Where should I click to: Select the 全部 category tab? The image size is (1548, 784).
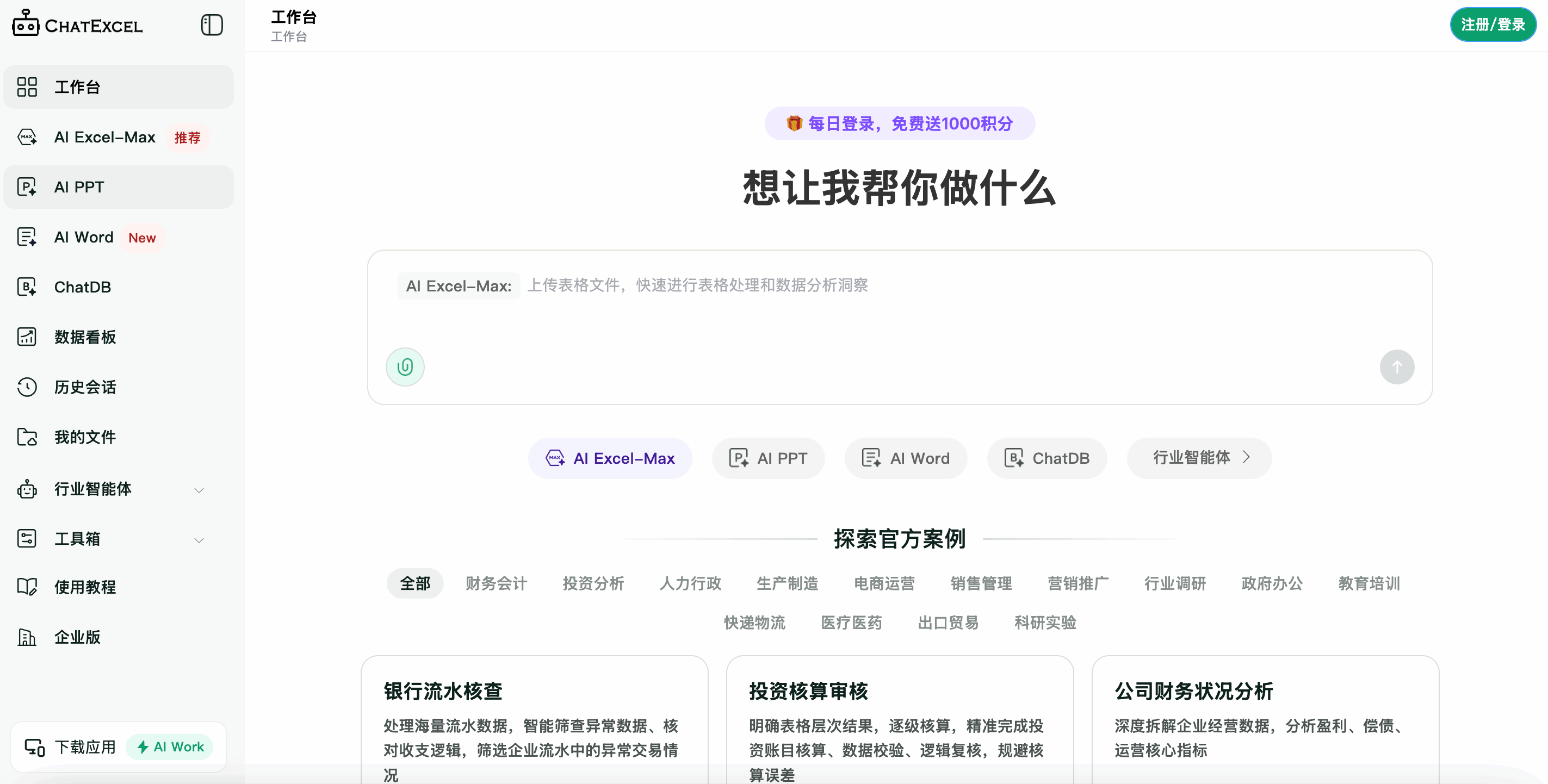[x=415, y=583]
